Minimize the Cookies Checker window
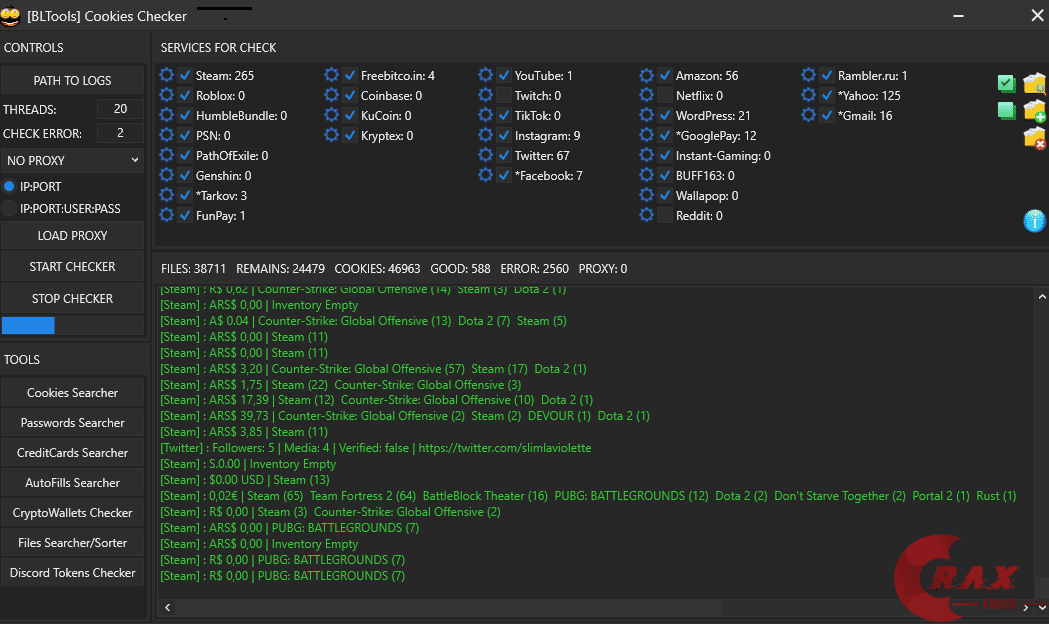Image resolution: width=1049 pixels, height=624 pixels. point(958,15)
